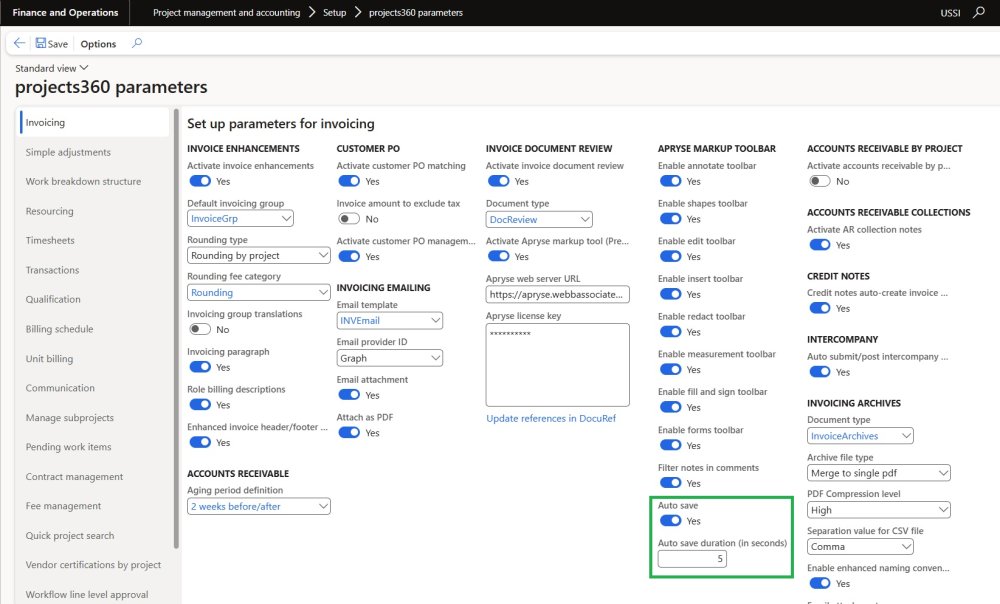
Task: Click the toolbar search magnifier icon
Action: [x=137, y=43]
